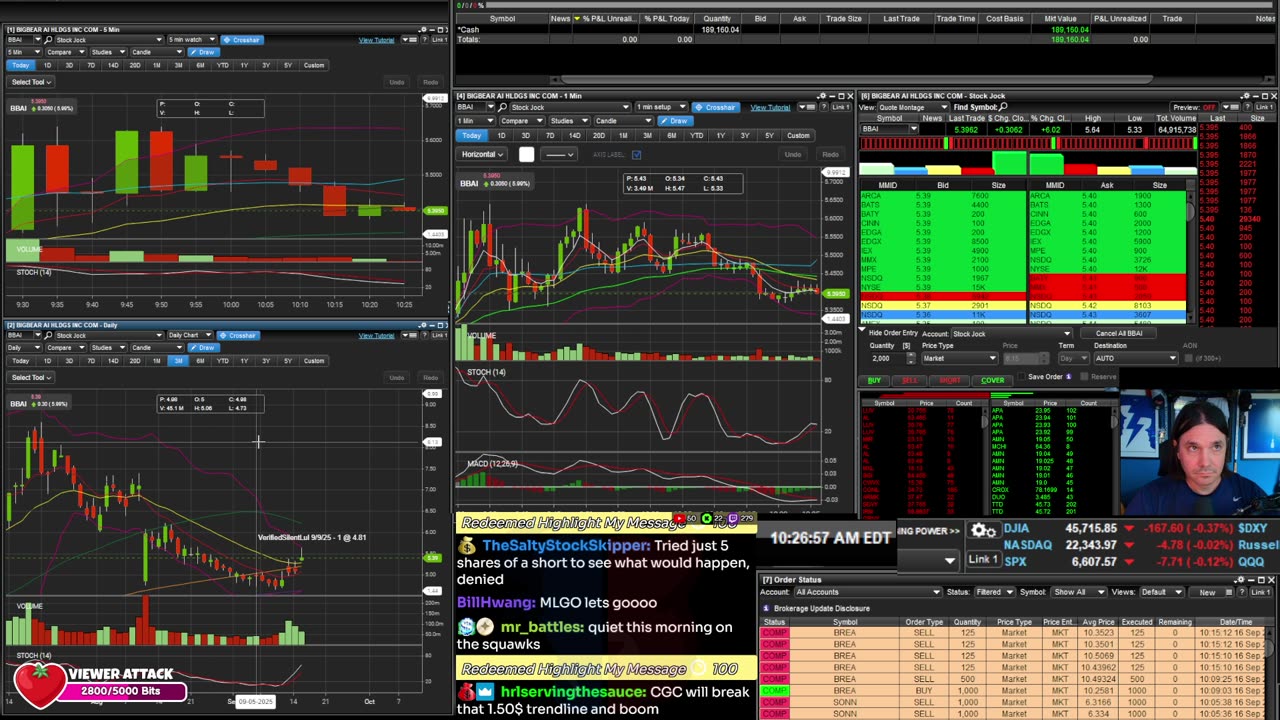Click help question mark in Stock Jock montage
The height and width of the screenshot is (720, 1280).
point(1247,107)
